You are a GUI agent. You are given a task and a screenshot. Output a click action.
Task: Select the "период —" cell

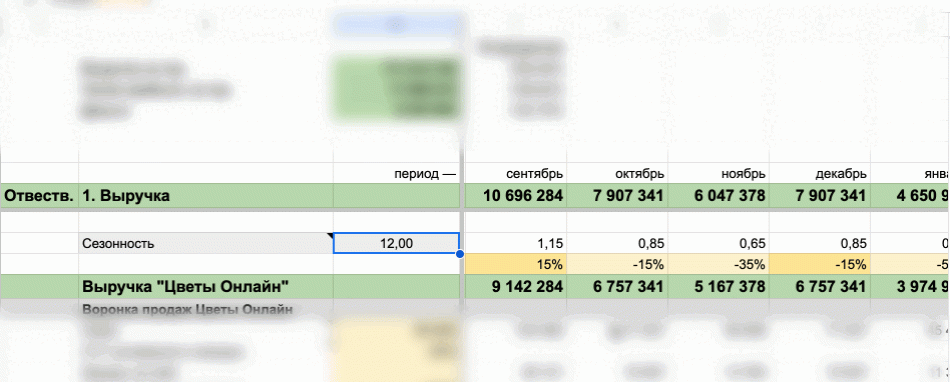point(396,173)
